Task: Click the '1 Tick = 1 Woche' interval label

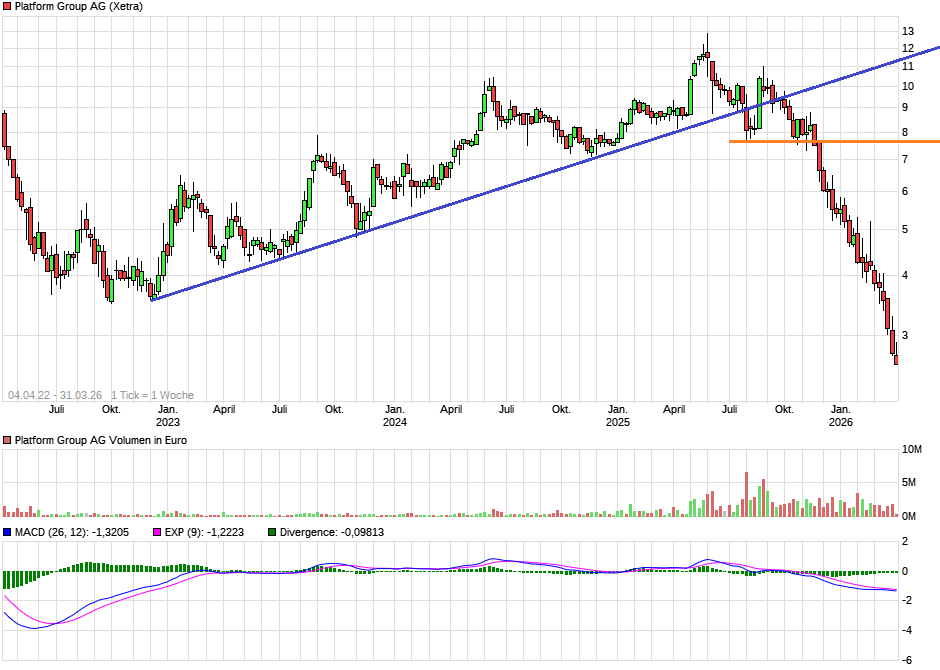Action: (x=152, y=395)
